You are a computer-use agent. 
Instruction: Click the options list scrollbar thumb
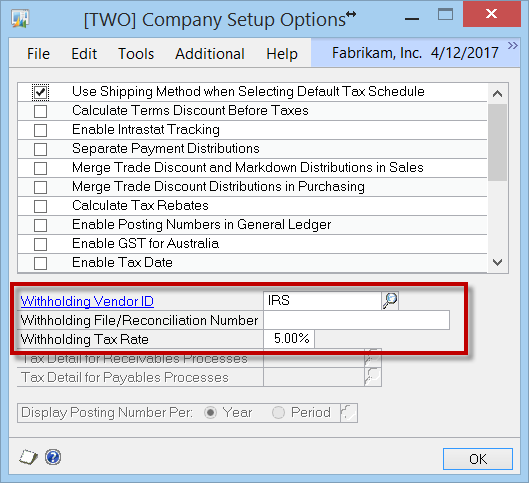[x=498, y=142]
